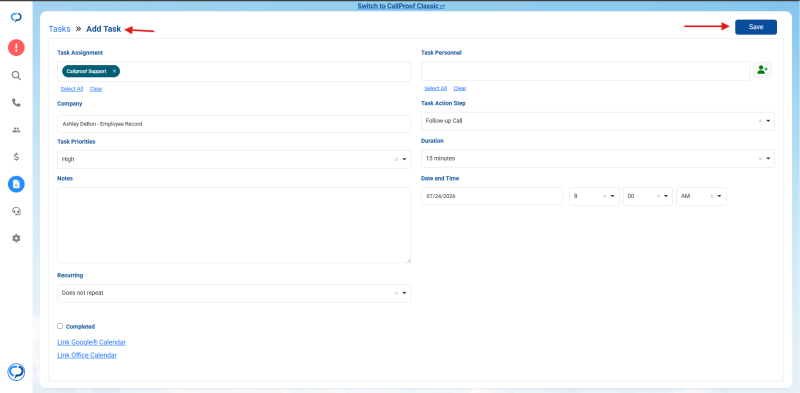Open Link Office Calendar
The width and height of the screenshot is (800, 393).
tap(87, 355)
